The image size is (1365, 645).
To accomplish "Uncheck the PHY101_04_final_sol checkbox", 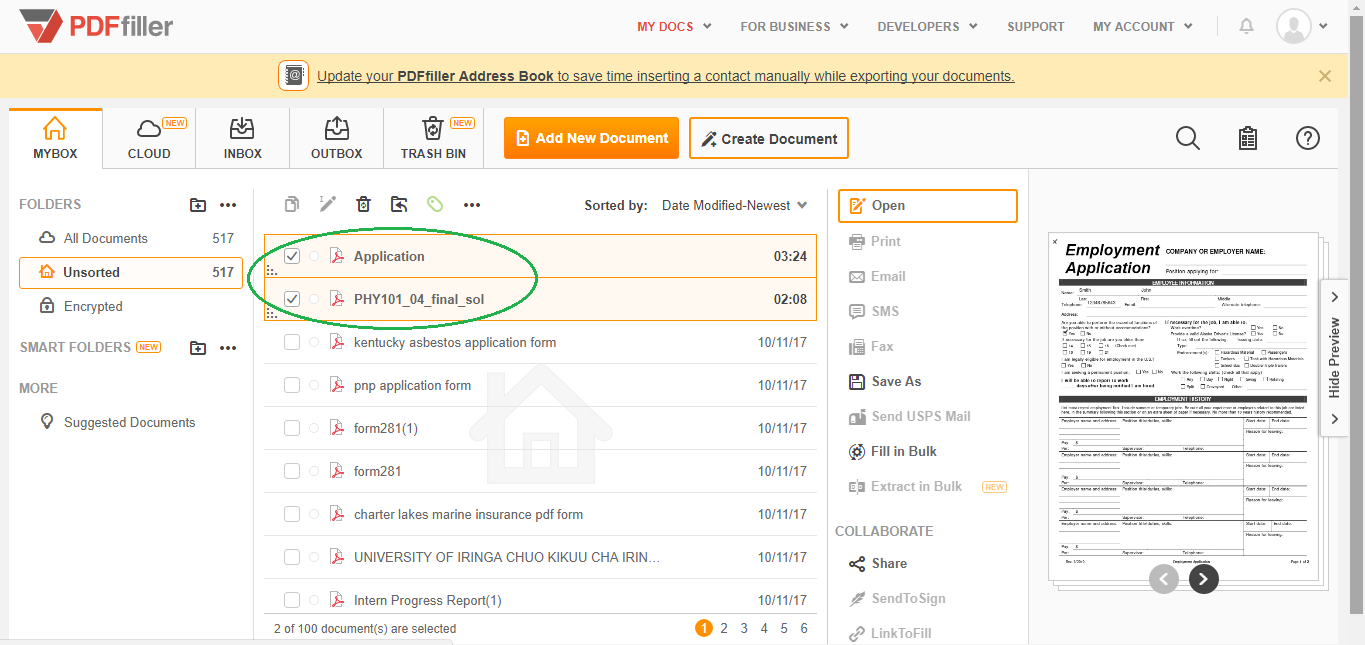I will [292, 298].
